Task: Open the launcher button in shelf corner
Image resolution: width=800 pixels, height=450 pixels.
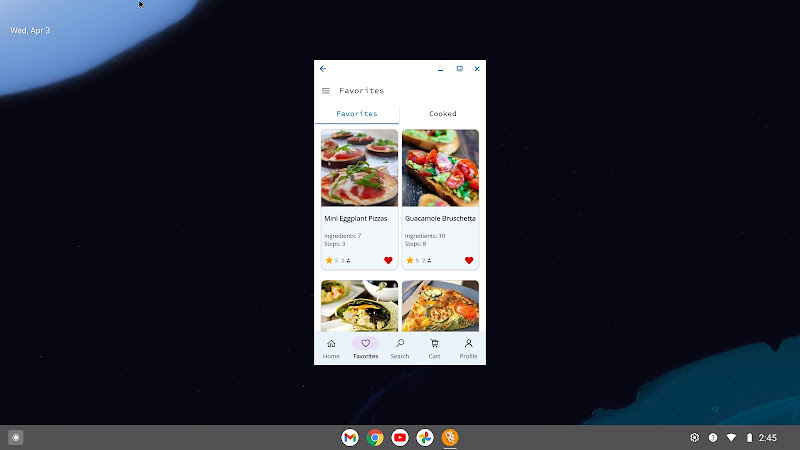Action: point(16,437)
